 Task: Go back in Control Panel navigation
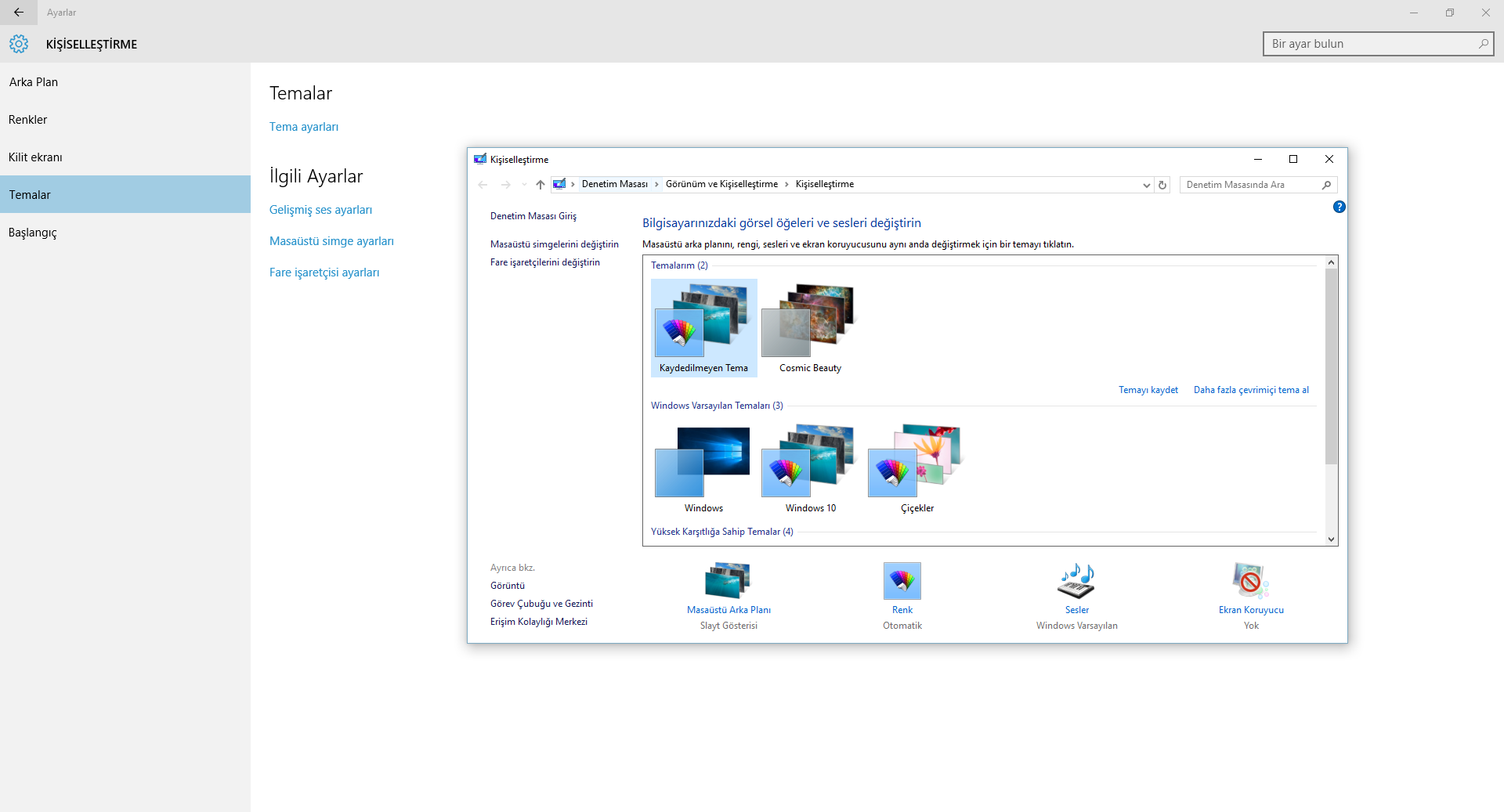tap(483, 185)
